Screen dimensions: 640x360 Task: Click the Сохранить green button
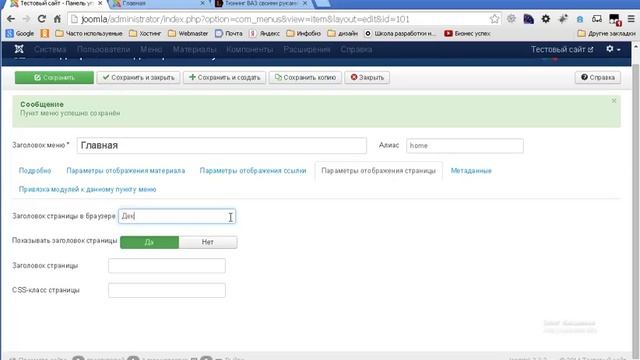(54, 78)
